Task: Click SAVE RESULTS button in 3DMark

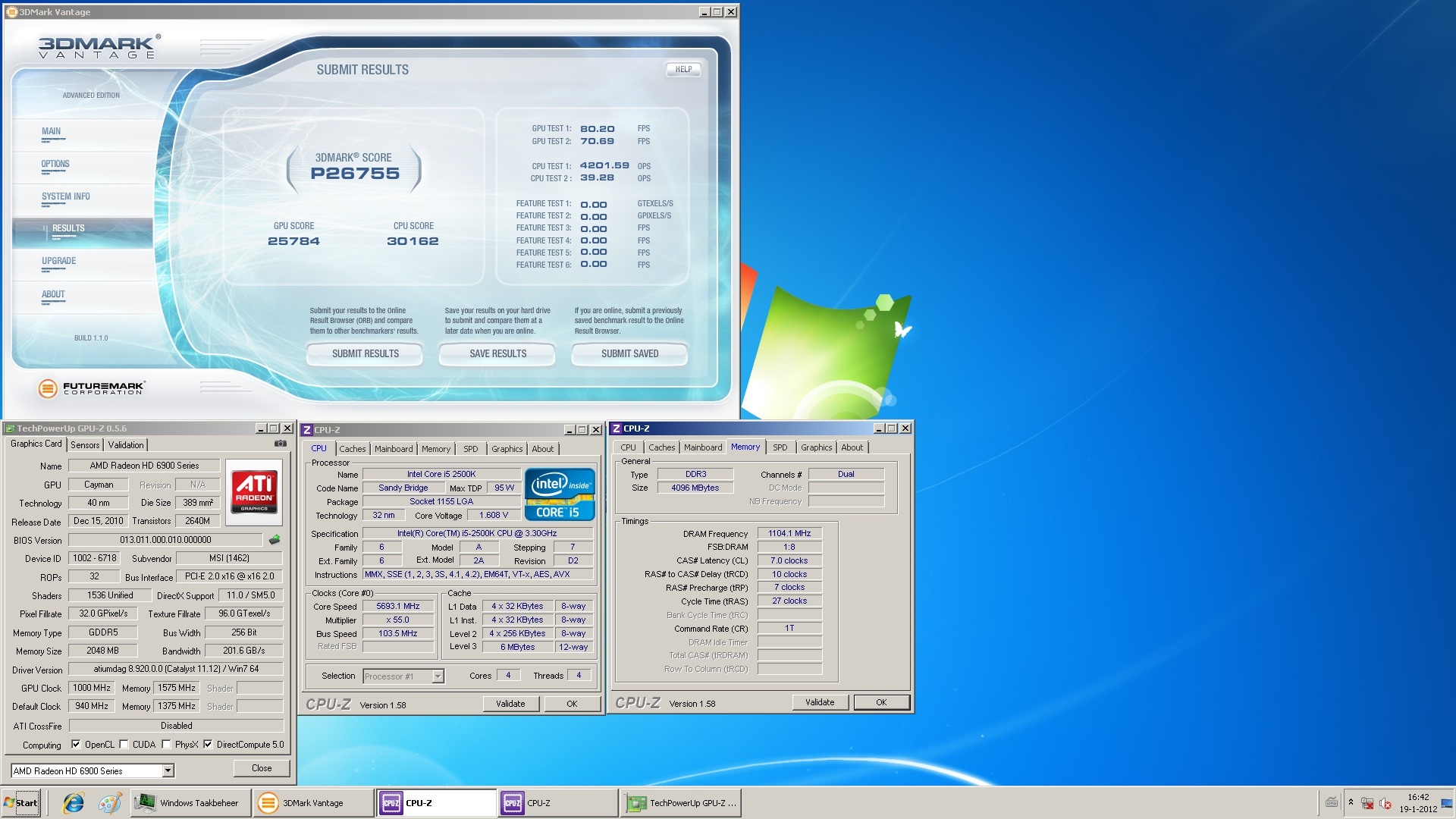Action: [x=497, y=353]
